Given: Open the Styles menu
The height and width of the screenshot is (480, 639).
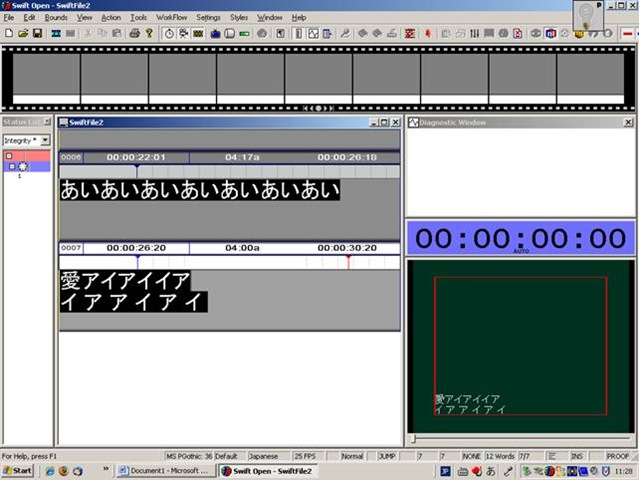Looking at the screenshot, I should pos(239,17).
